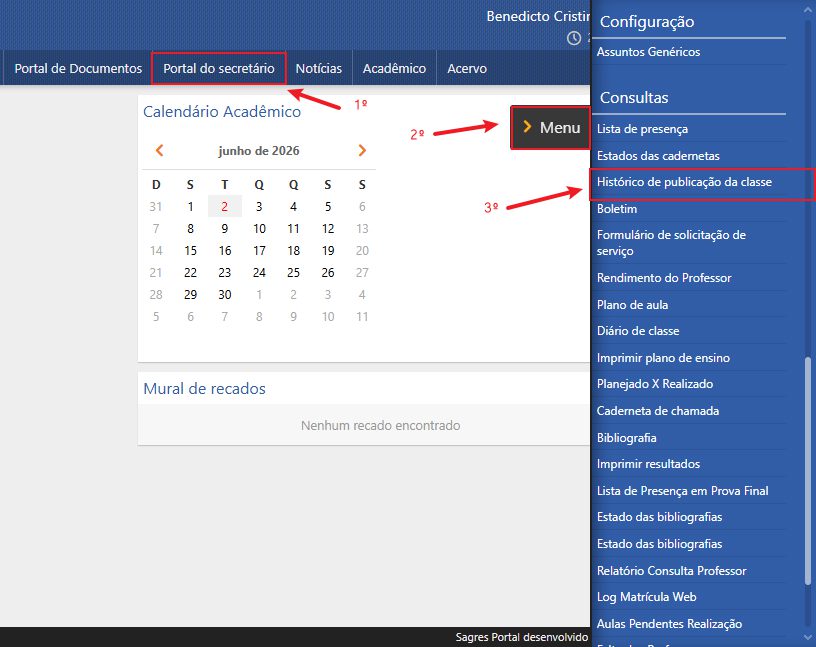Open Assuntos Genéricos menu item
816x647 pixels.
tap(648, 52)
